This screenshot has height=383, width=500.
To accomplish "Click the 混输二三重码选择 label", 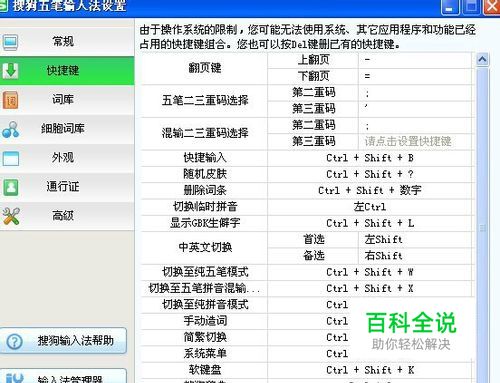I will tap(205, 133).
